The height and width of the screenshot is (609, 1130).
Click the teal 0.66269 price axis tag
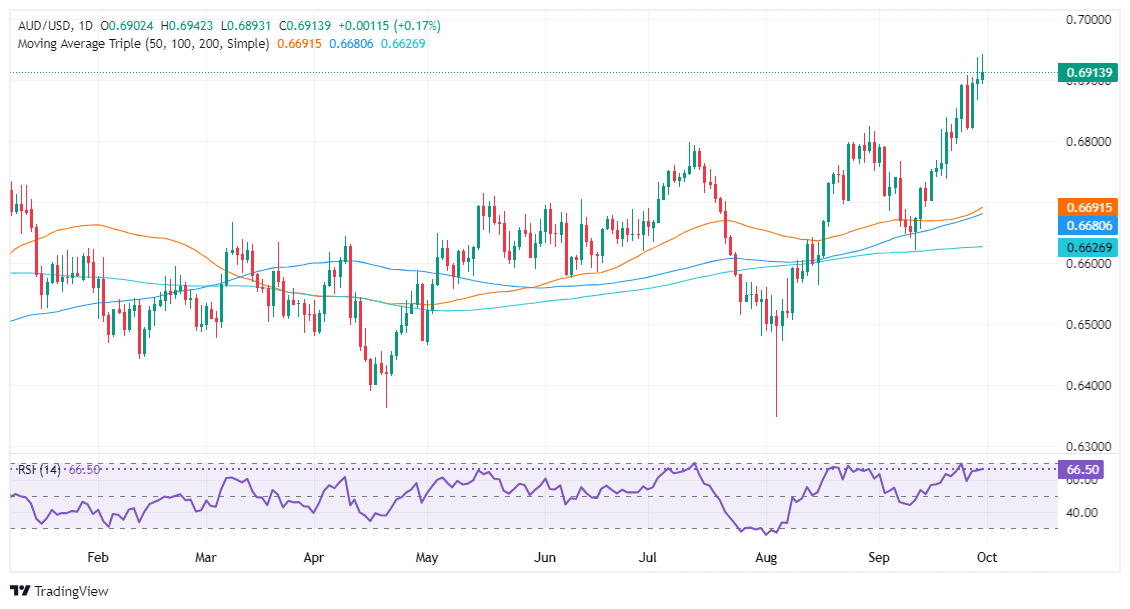tap(1088, 246)
